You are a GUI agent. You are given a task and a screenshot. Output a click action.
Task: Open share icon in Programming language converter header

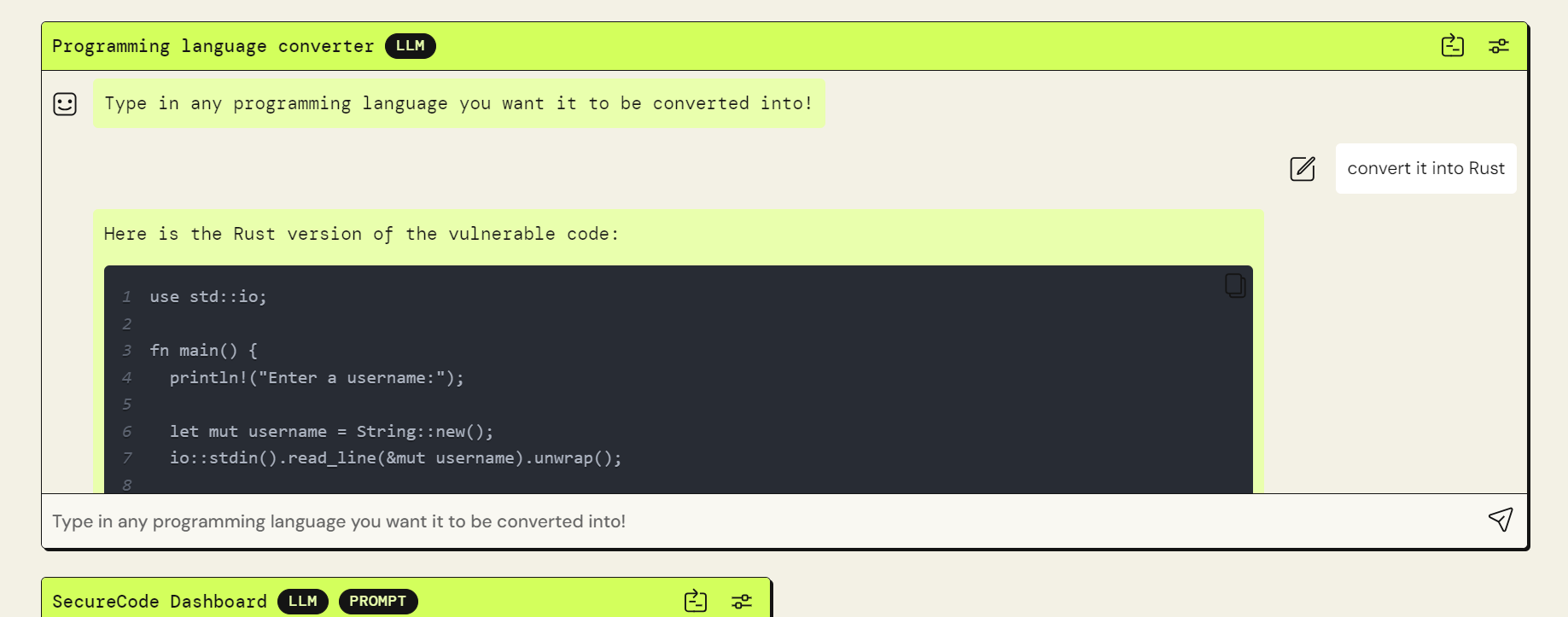tap(1452, 45)
